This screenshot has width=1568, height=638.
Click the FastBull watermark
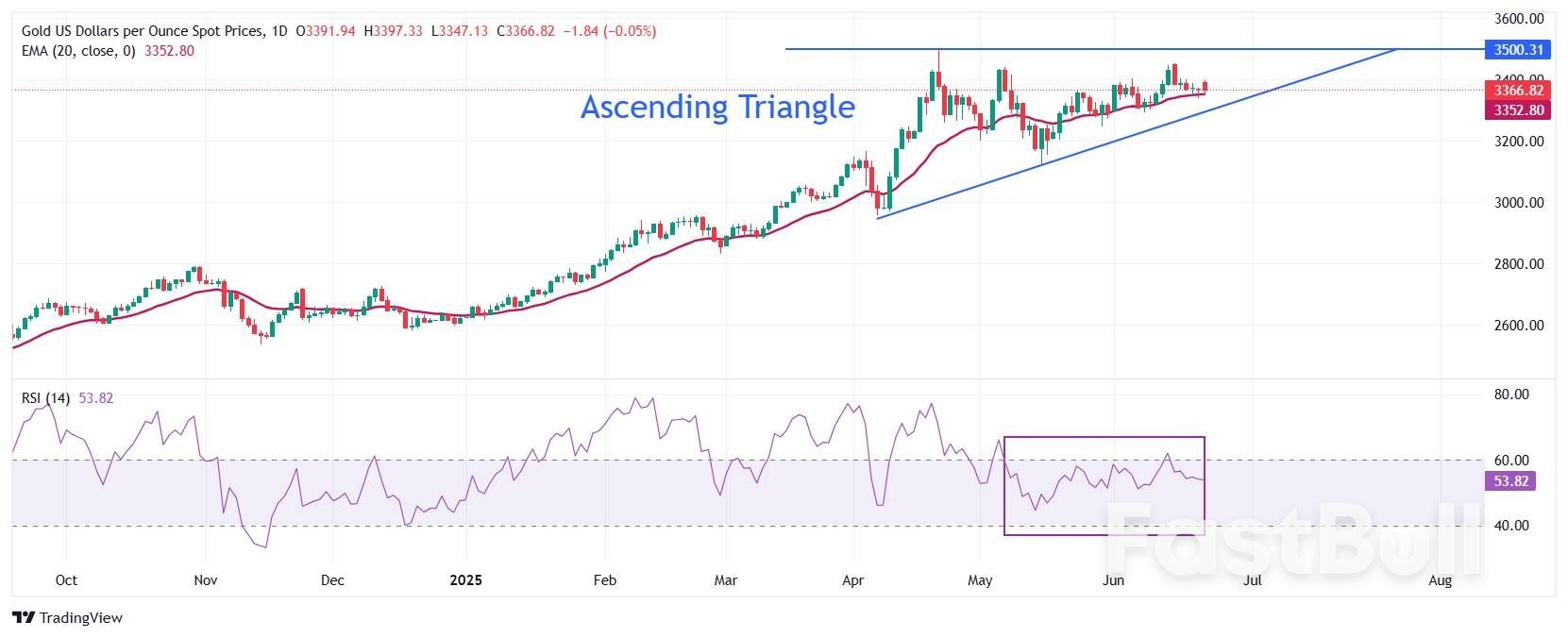[x=1291, y=540]
